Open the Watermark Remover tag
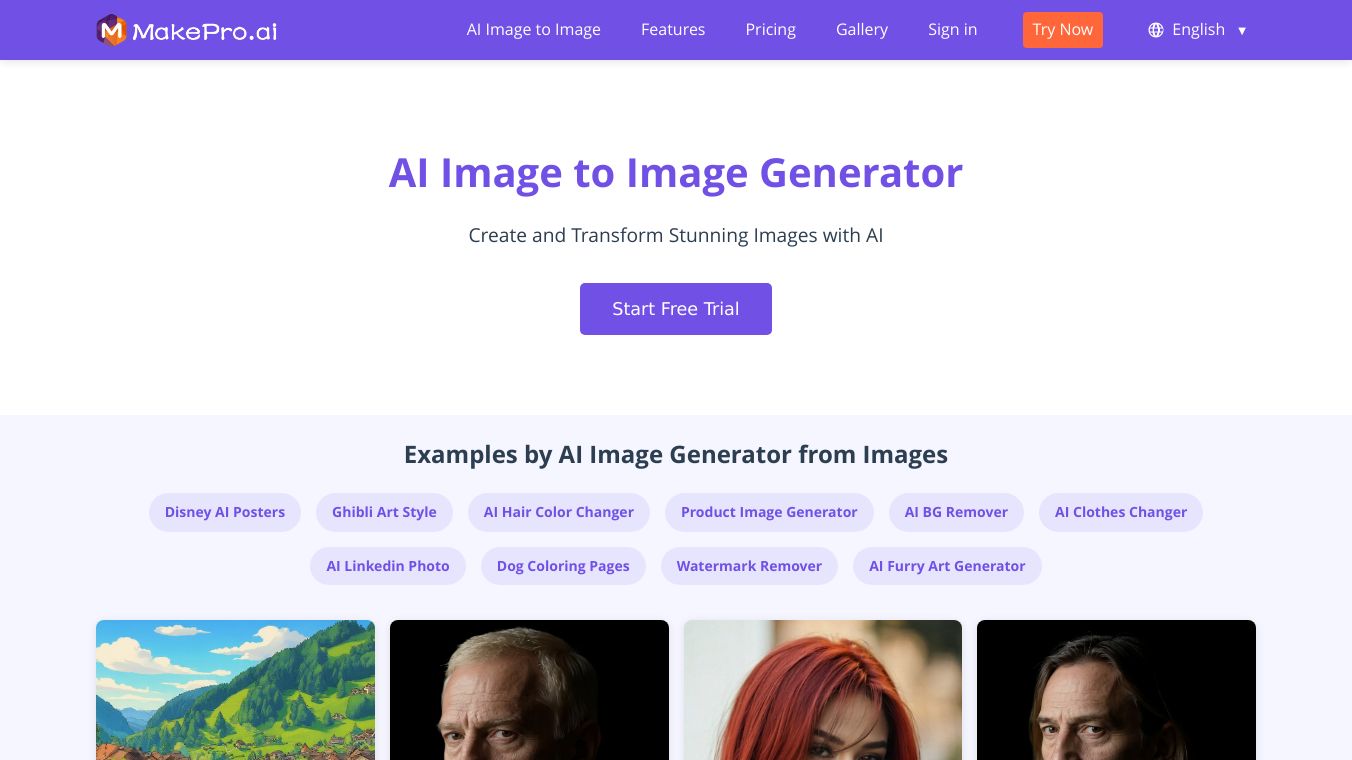The width and height of the screenshot is (1352, 760). point(749,566)
